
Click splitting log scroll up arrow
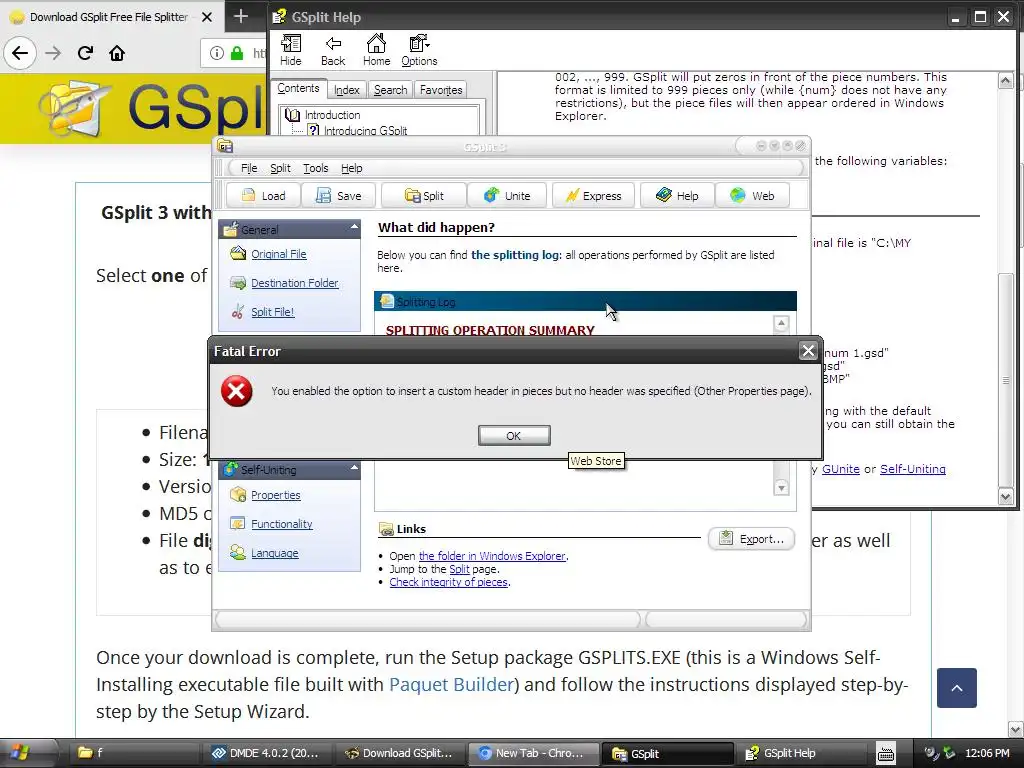pos(781,323)
